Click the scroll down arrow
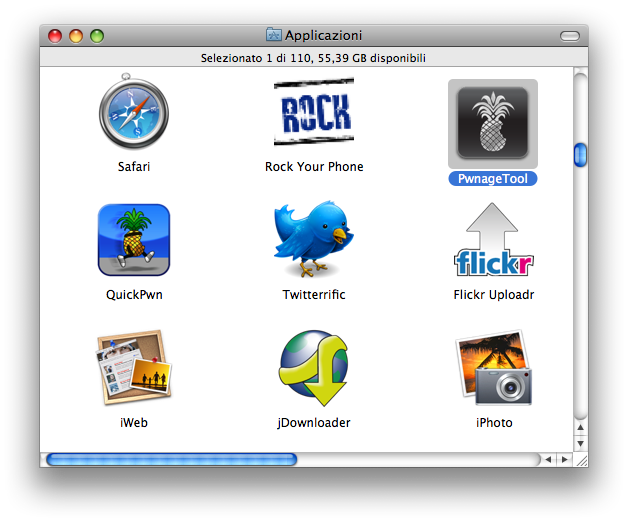The width and height of the screenshot is (628, 522). [580, 443]
